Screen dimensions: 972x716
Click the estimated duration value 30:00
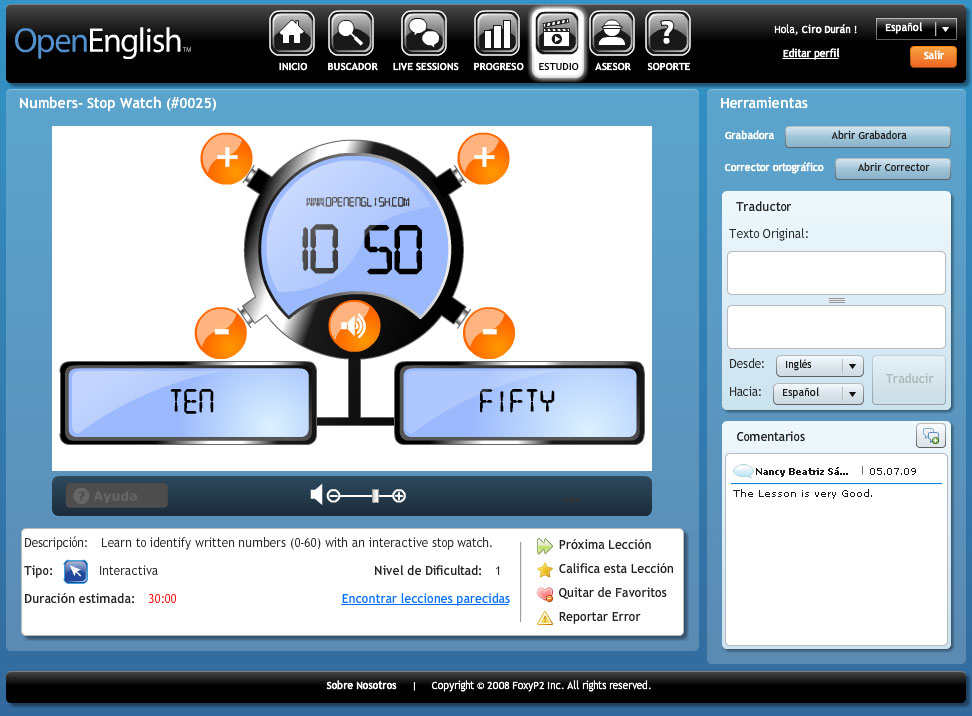162,599
